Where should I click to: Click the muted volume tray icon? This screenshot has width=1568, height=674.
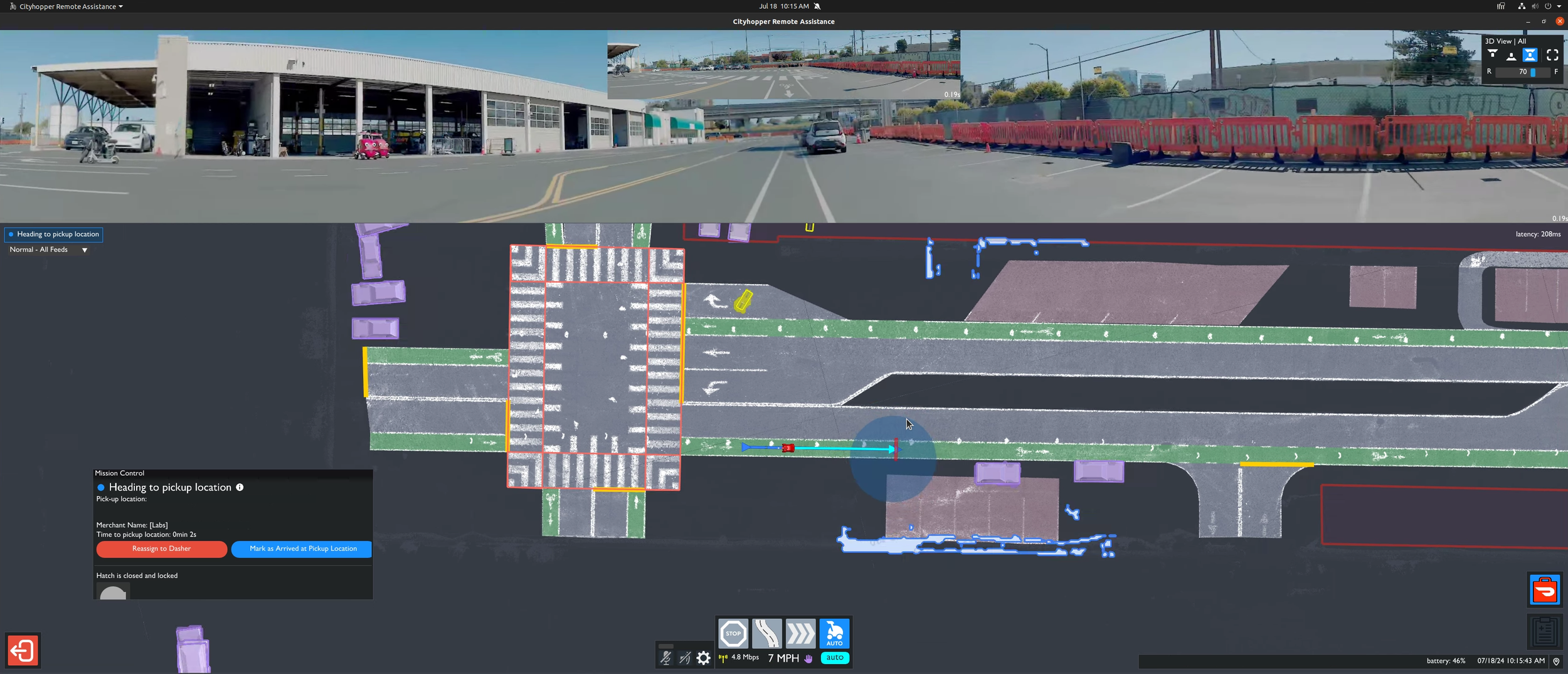tap(1535, 6)
